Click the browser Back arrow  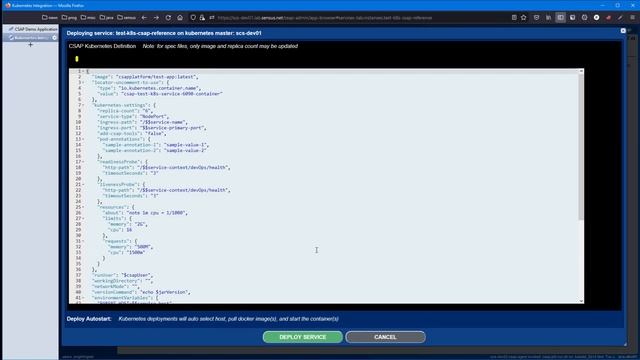[144, 18]
